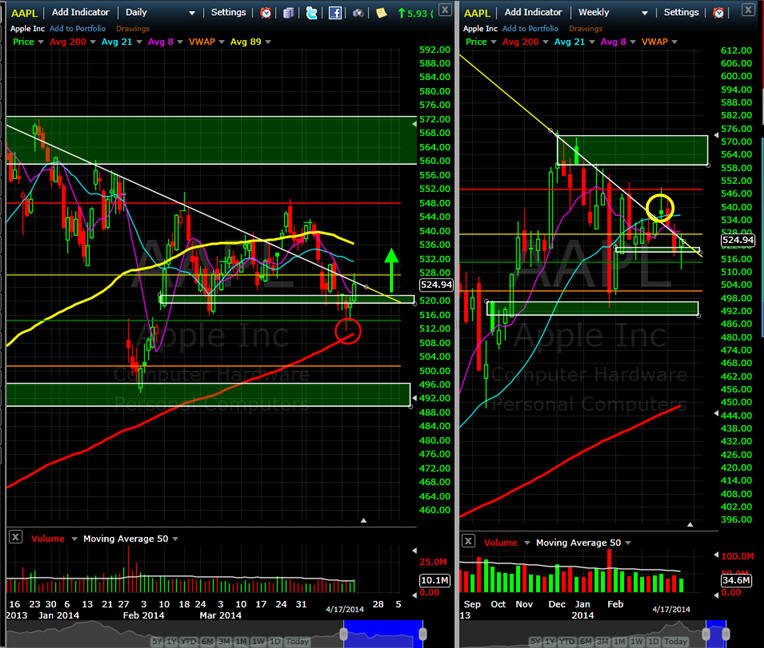Click the right range slider handle on the Weekly chart
Viewport: 764px width, 648px height.
pyautogui.click(x=726, y=633)
